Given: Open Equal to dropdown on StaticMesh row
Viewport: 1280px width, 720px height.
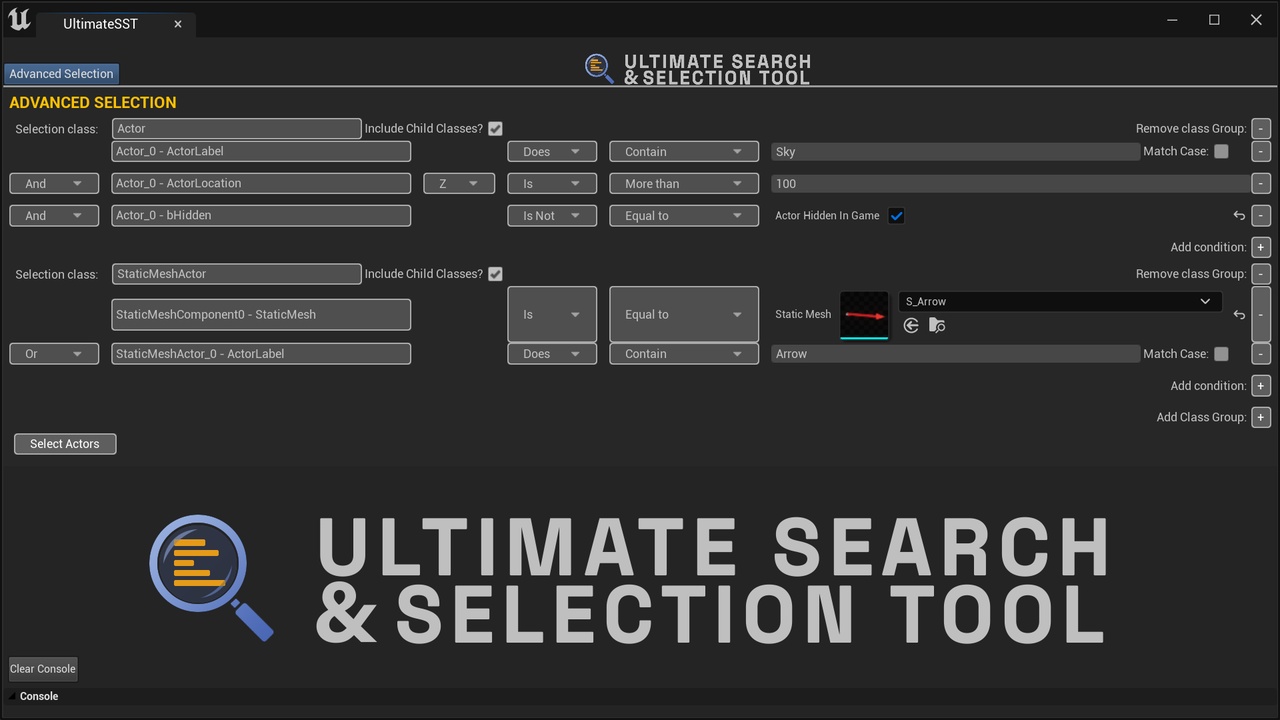Looking at the screenshot, I should point(683,314).
